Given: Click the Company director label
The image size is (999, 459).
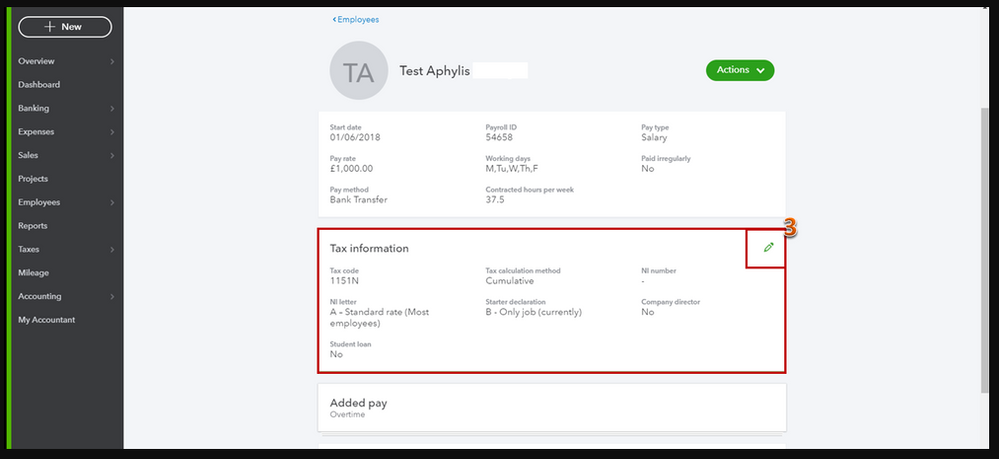Looking at the screenshot, I should point(670,302).
